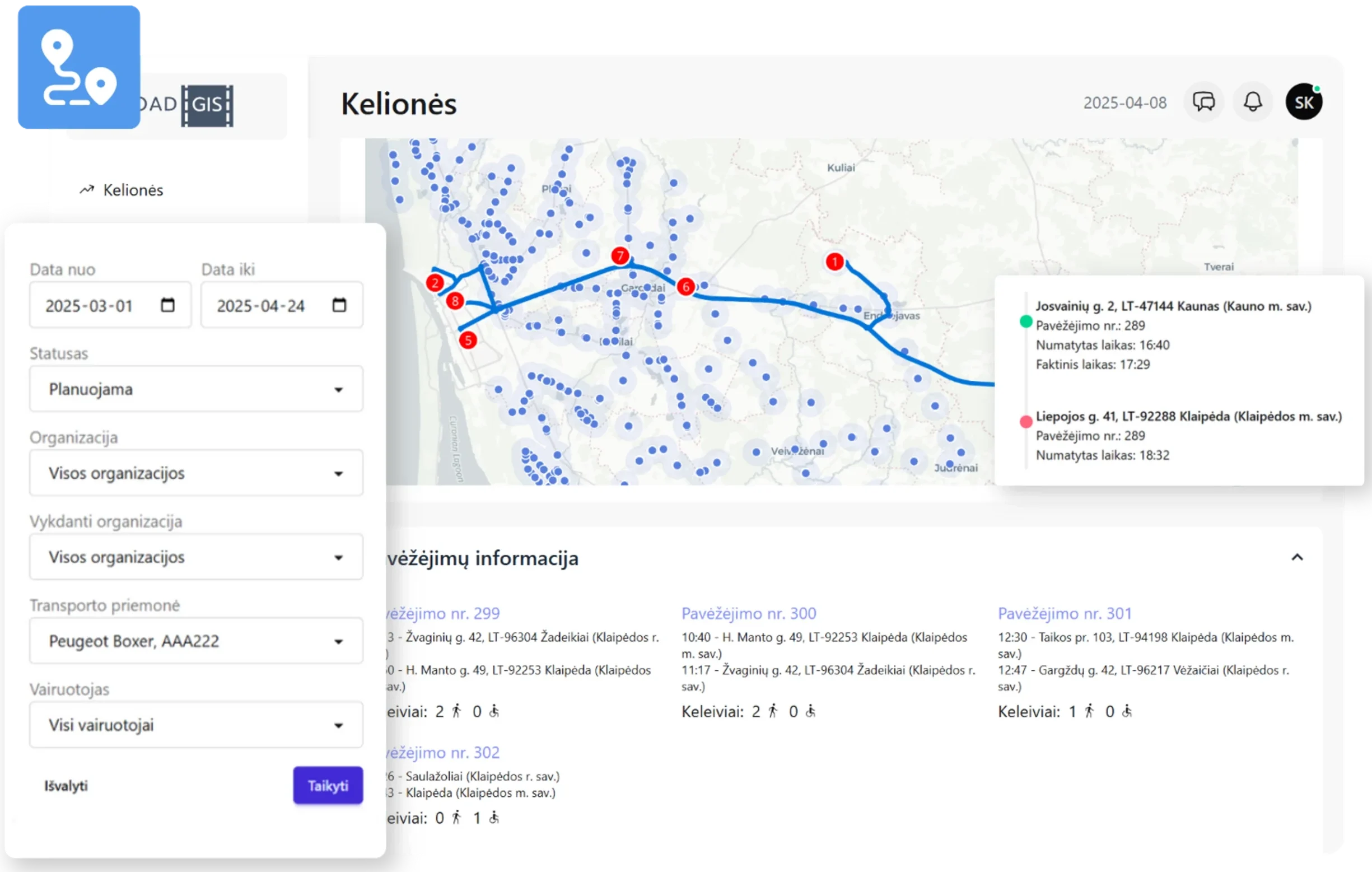The width and height of the screenshot is (1372, 872).
Task: Select red map marker 2
Action: (x=435, y=283)
